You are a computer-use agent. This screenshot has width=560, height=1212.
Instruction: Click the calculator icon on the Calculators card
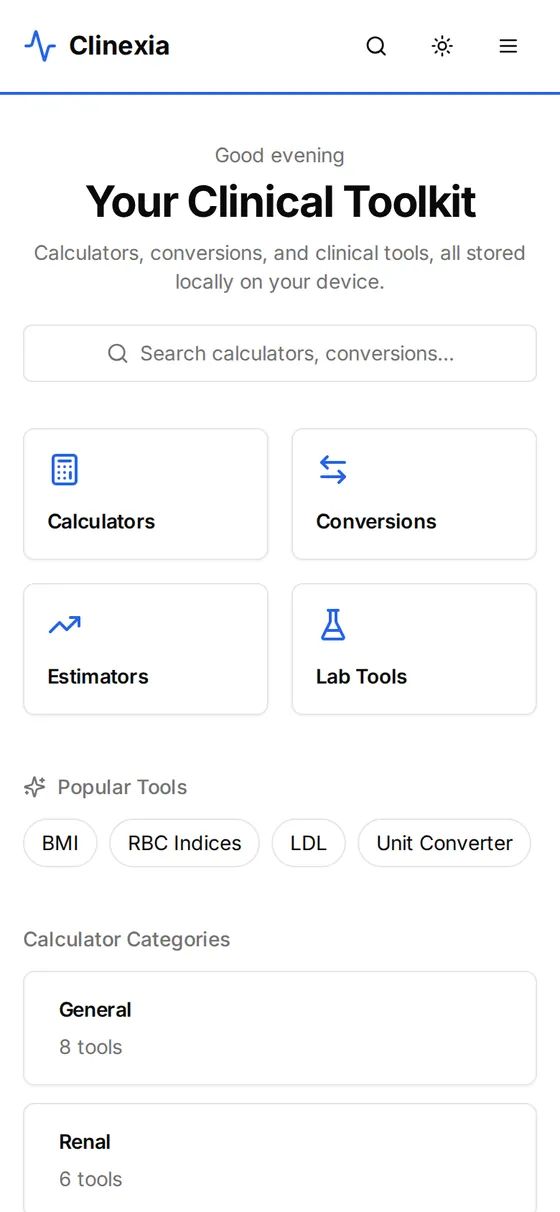pyautogui.click(x=64, y=469)
